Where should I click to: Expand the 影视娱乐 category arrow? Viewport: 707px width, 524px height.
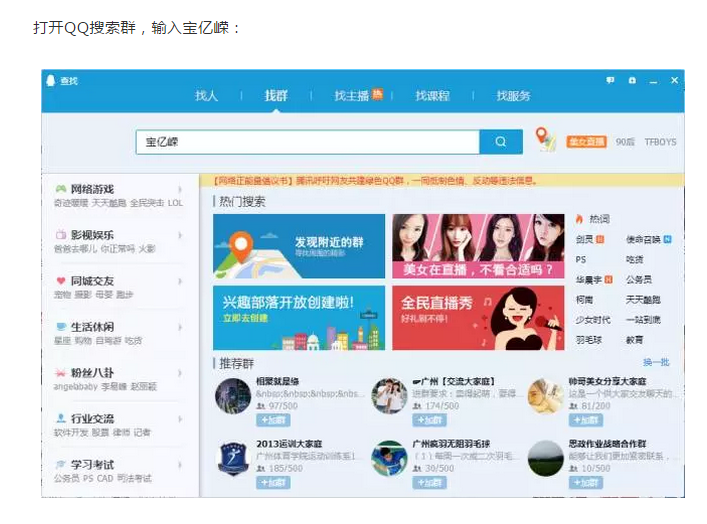click(x=180, y=235)
